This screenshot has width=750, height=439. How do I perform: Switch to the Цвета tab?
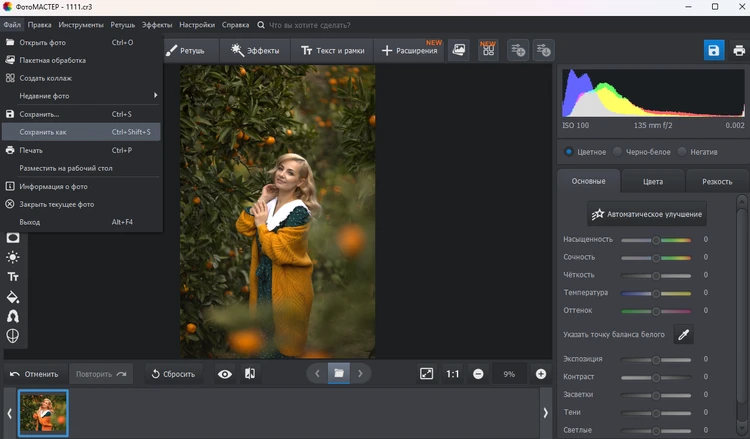point(652,181)
